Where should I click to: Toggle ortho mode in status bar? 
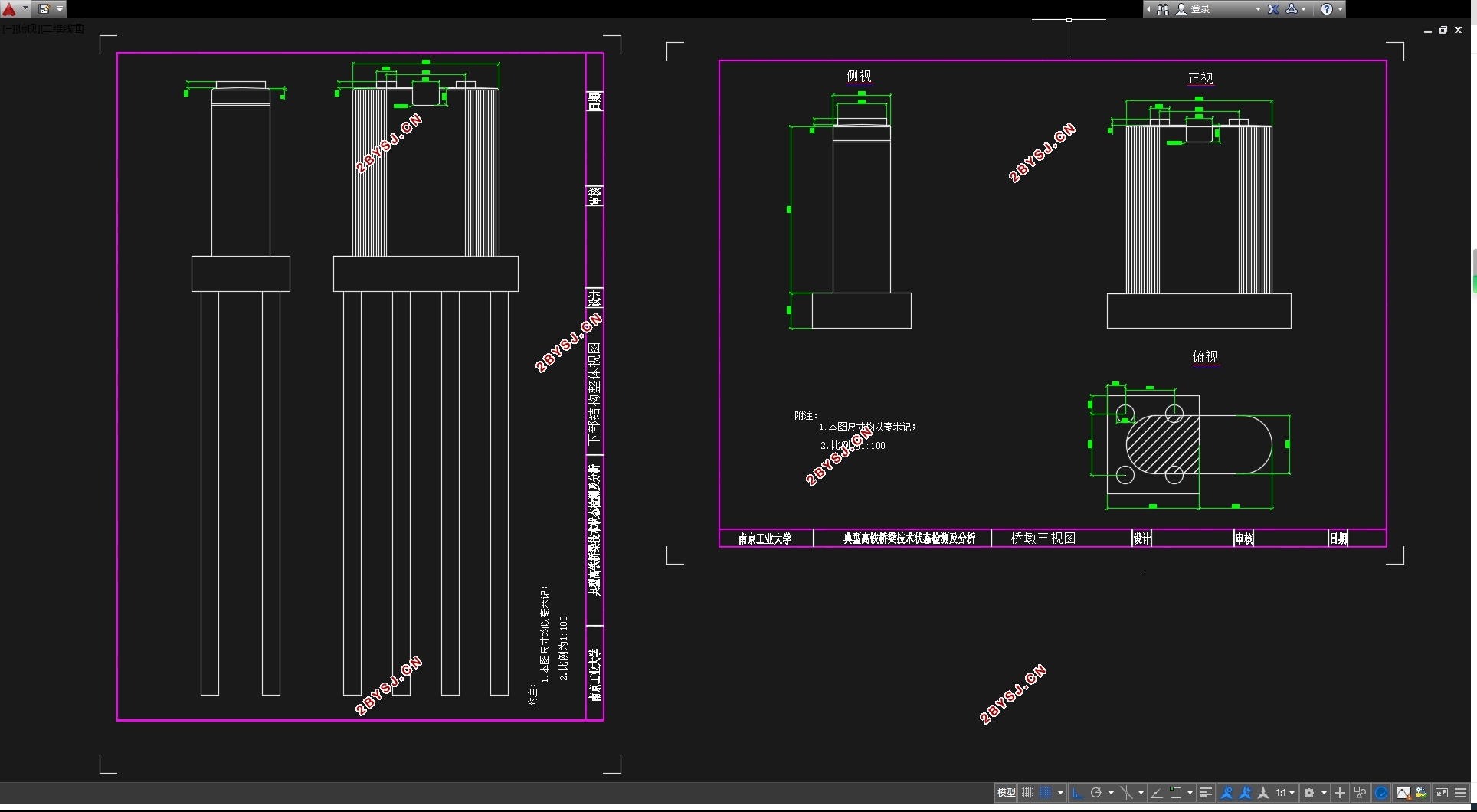pos(1077,793)
